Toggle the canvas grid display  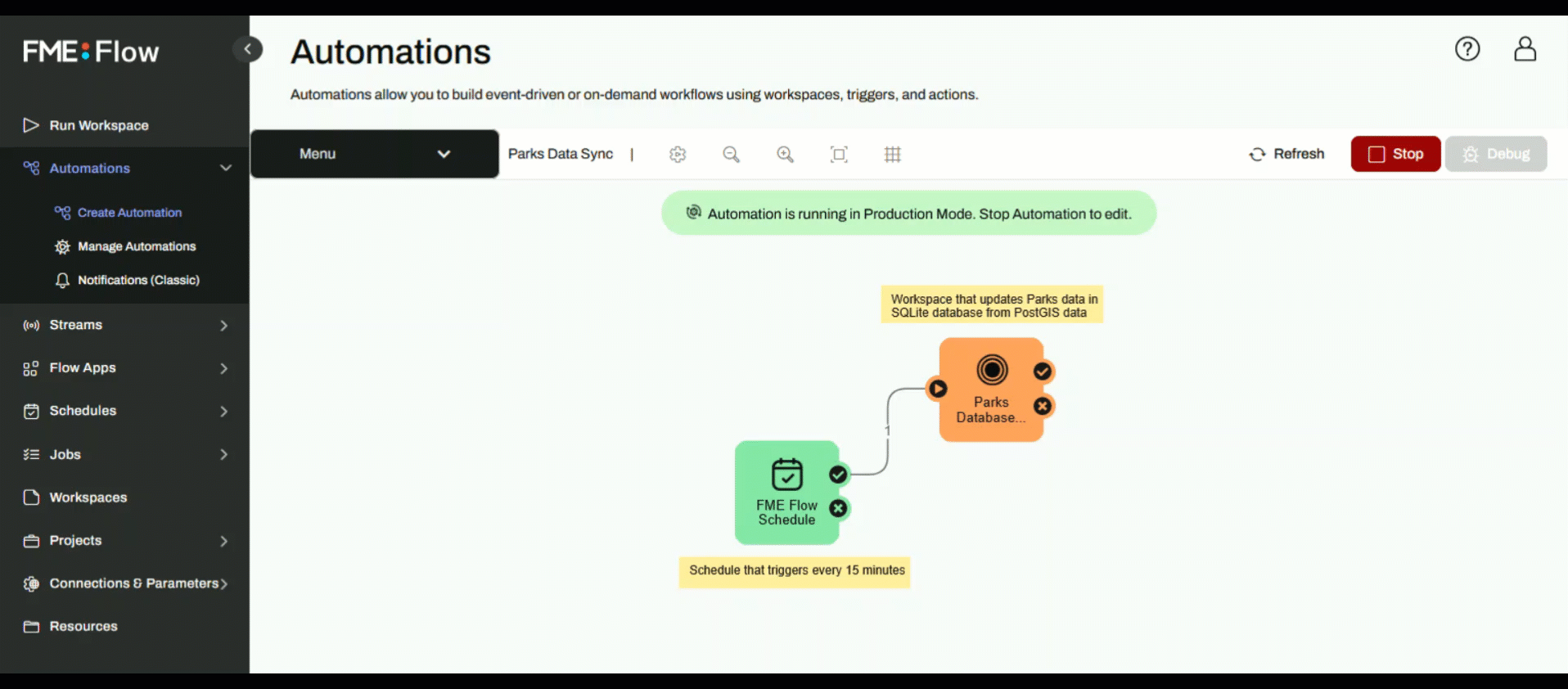tap(893, 154)
